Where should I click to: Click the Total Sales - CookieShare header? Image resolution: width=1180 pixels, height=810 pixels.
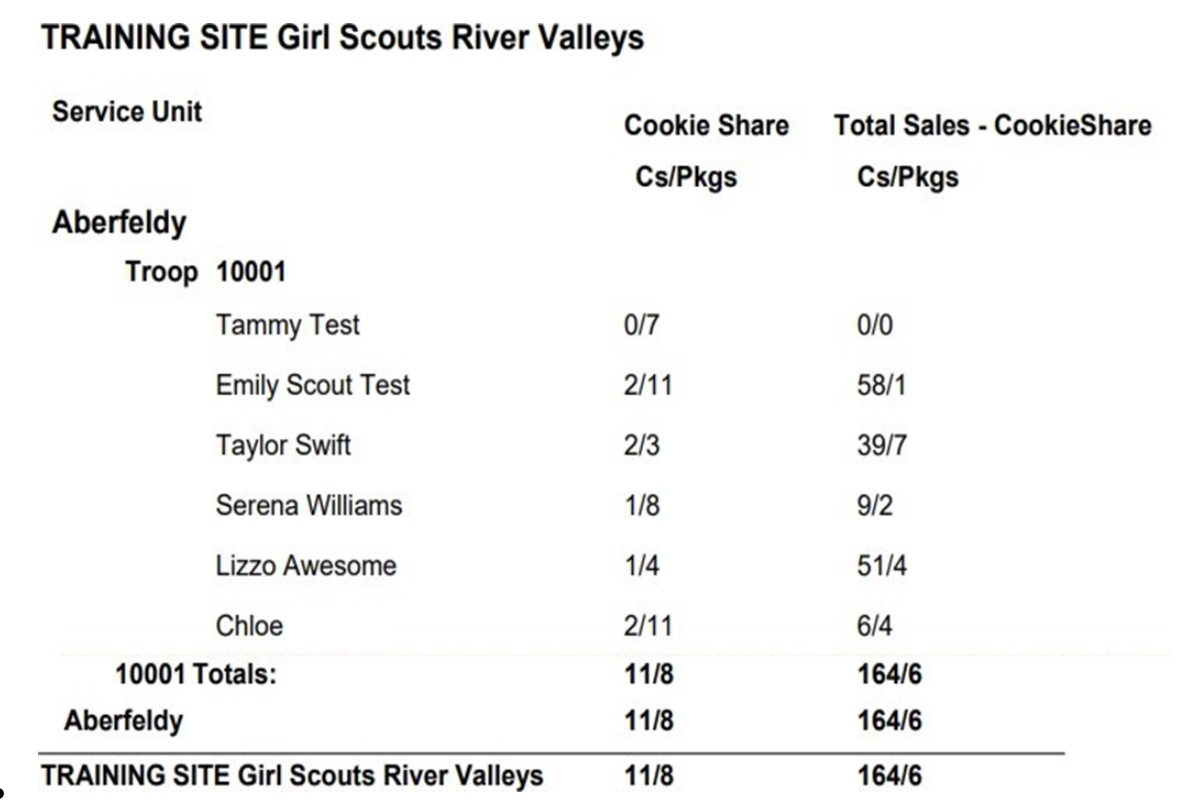(993, 125)
